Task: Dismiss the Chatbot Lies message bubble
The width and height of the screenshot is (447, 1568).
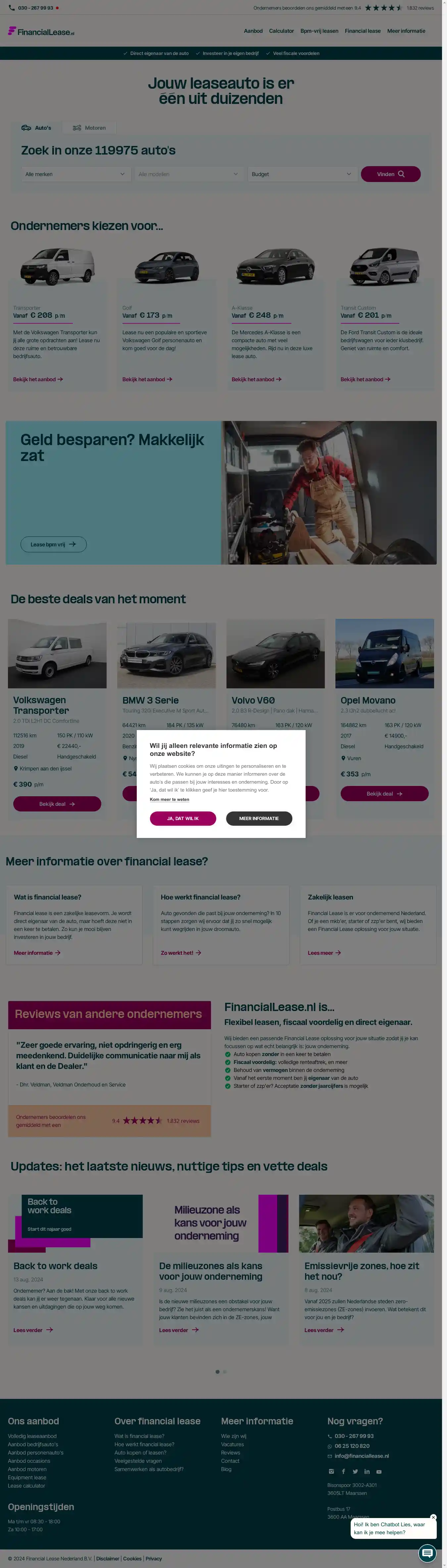Action: (433, 1517)
